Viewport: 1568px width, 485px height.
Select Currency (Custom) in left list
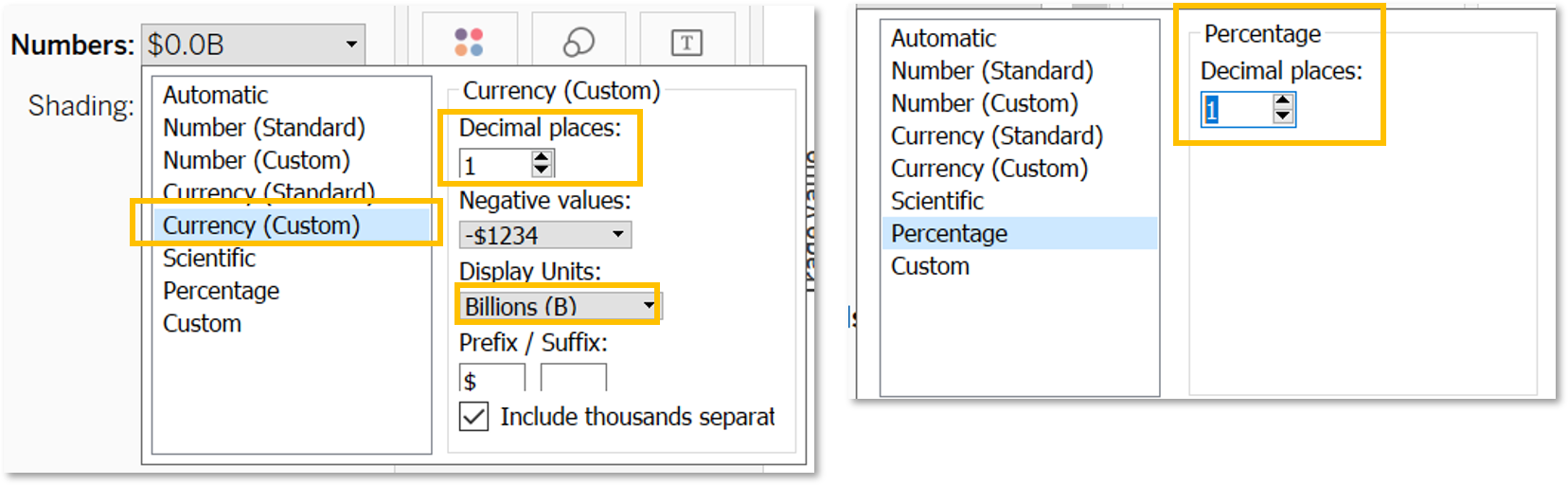point(261,225)
